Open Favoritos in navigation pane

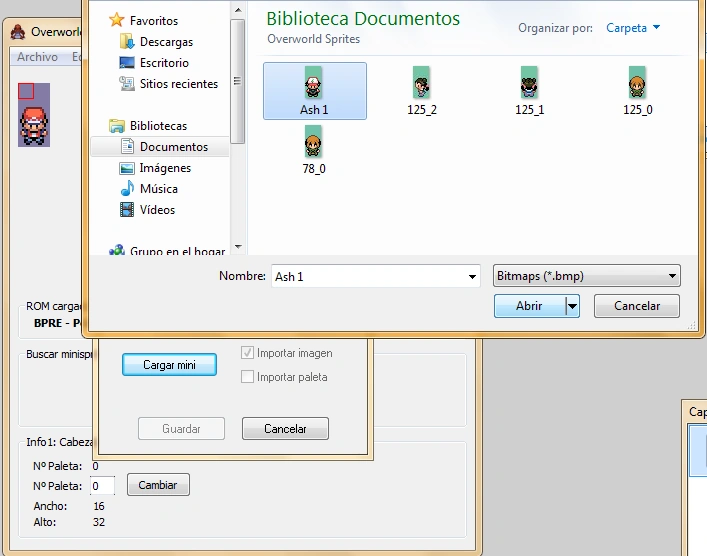pos(154,20)
